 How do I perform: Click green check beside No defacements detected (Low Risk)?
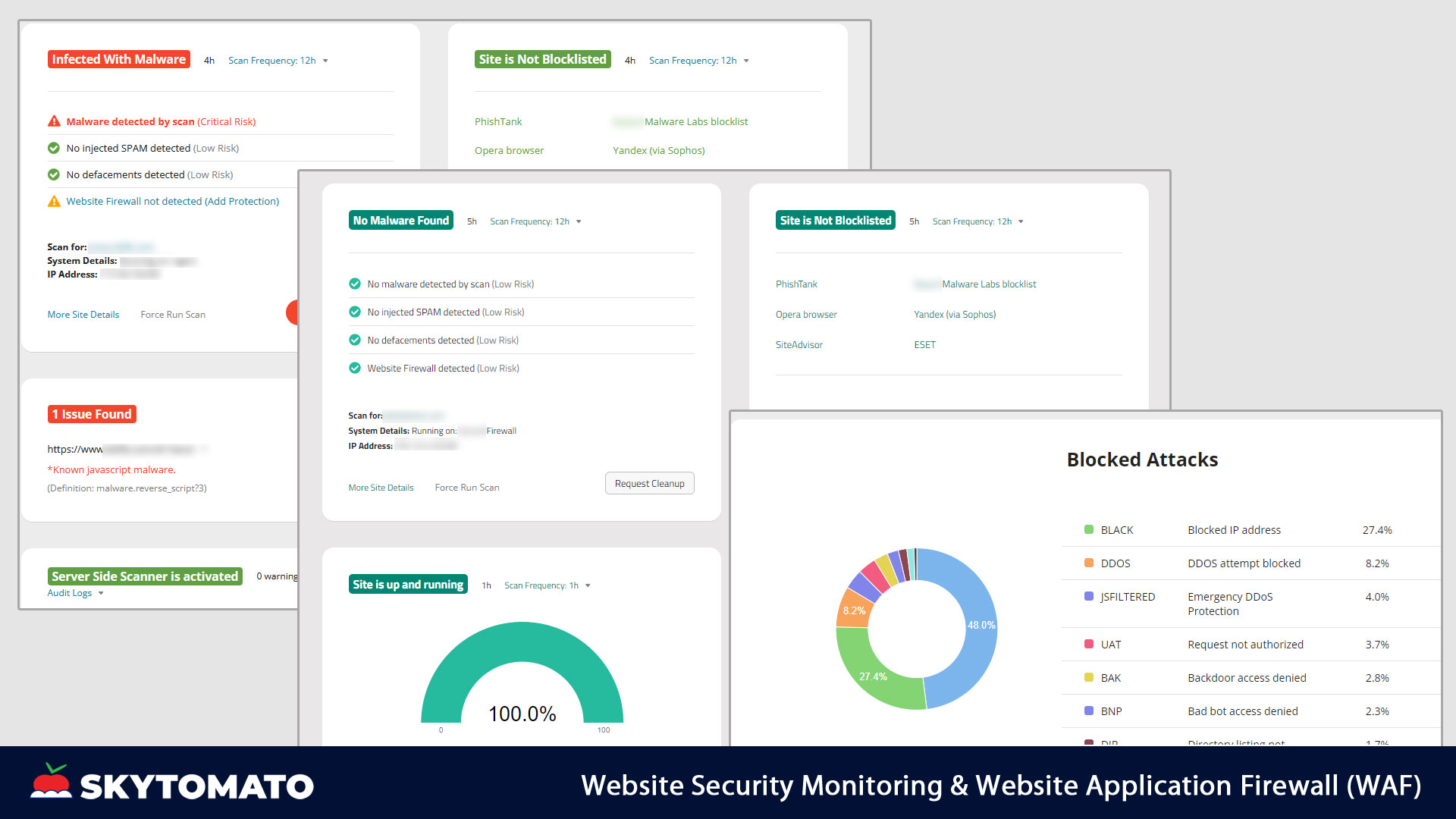[x=54, y=175]
